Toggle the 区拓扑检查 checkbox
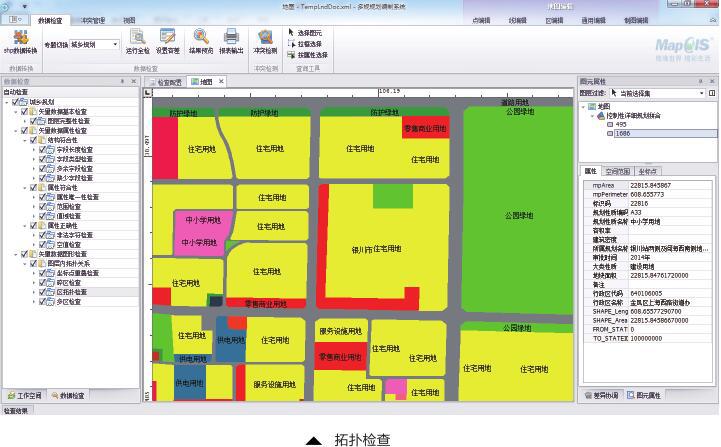The width and height of the screenshot is (721, 447). [42, 292]
